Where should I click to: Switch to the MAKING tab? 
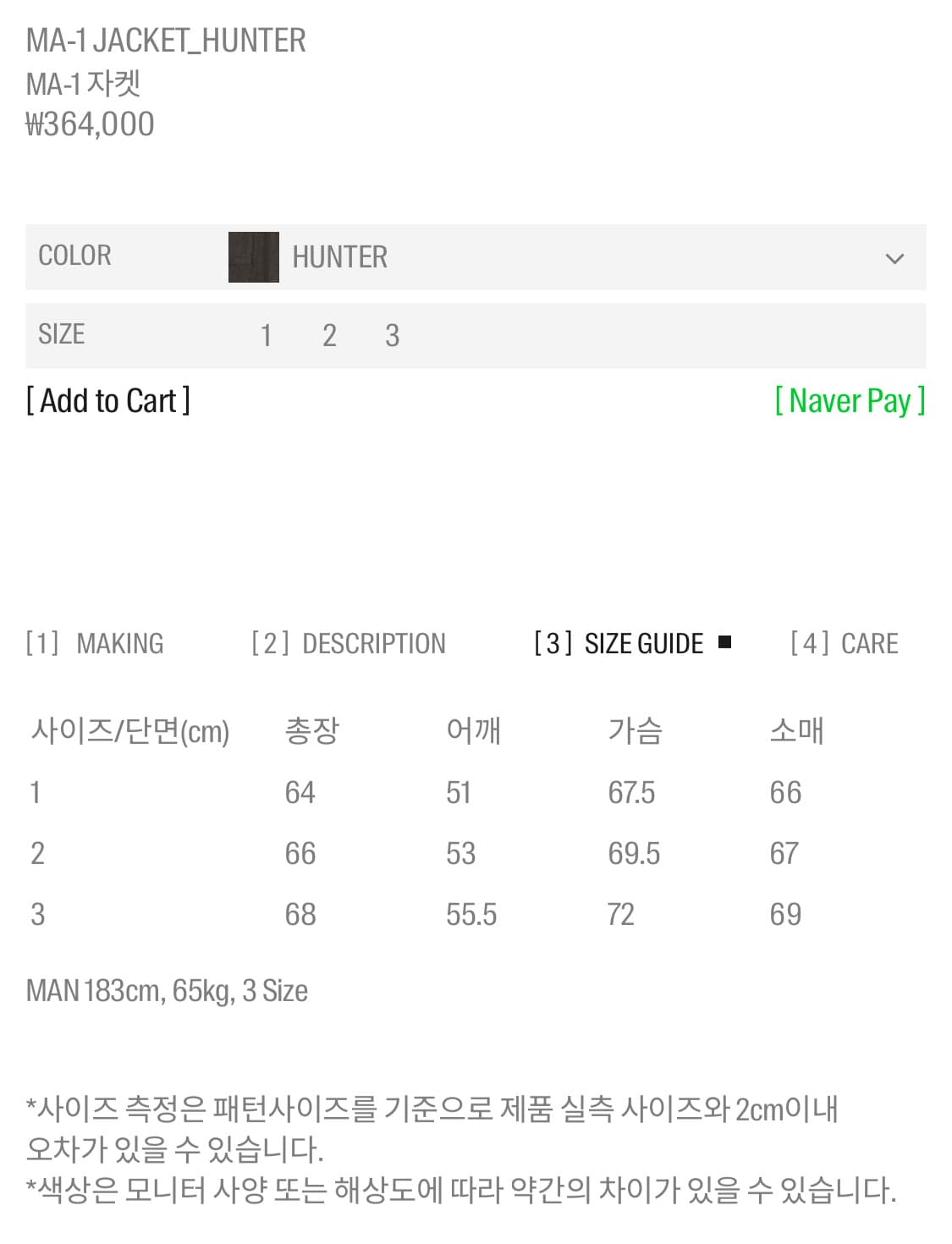point(95,644)
